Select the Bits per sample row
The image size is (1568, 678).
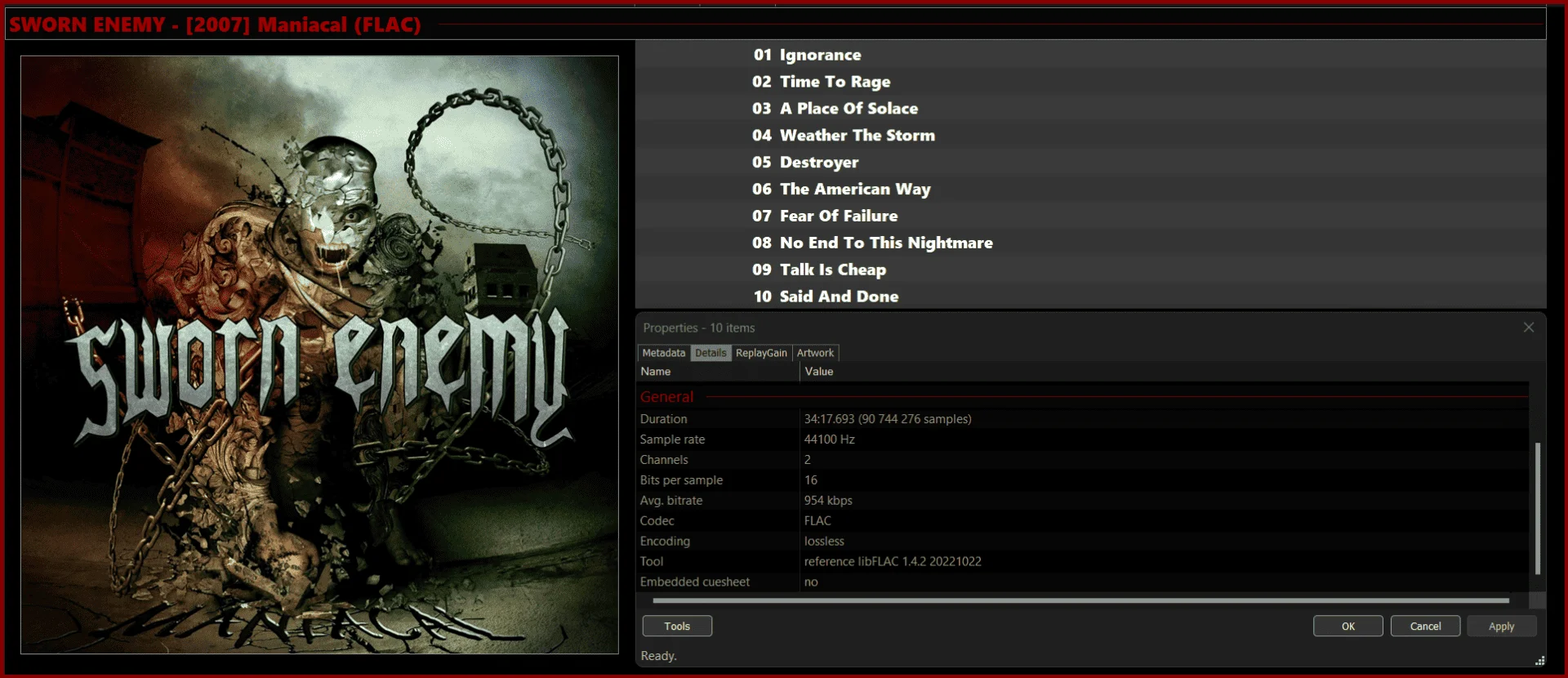(x=1083, y=480)
